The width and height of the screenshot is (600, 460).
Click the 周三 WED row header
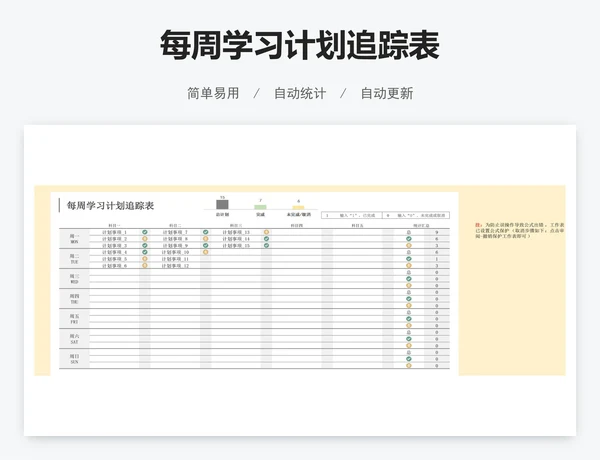coord(74,279)
